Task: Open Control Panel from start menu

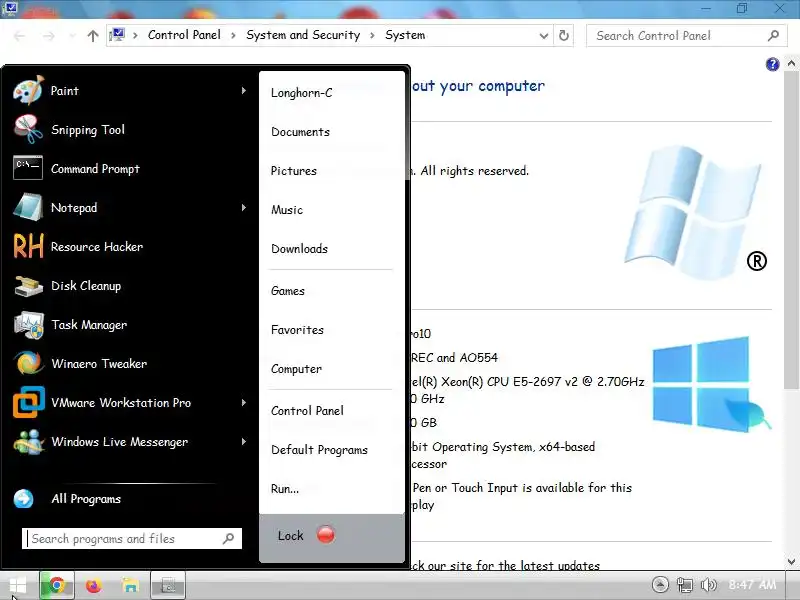Action: coord(307,411)
